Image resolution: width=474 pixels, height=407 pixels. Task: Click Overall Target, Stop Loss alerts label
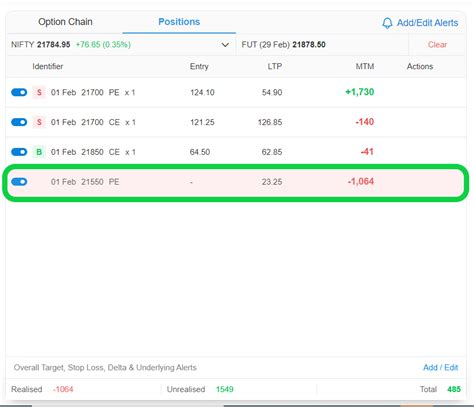[105, 367]
